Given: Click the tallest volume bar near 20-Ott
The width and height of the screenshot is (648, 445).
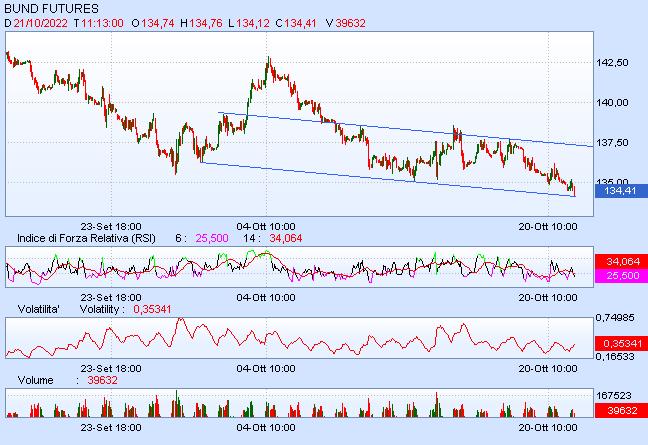Looking at the screenshot, I should (549, 411).
